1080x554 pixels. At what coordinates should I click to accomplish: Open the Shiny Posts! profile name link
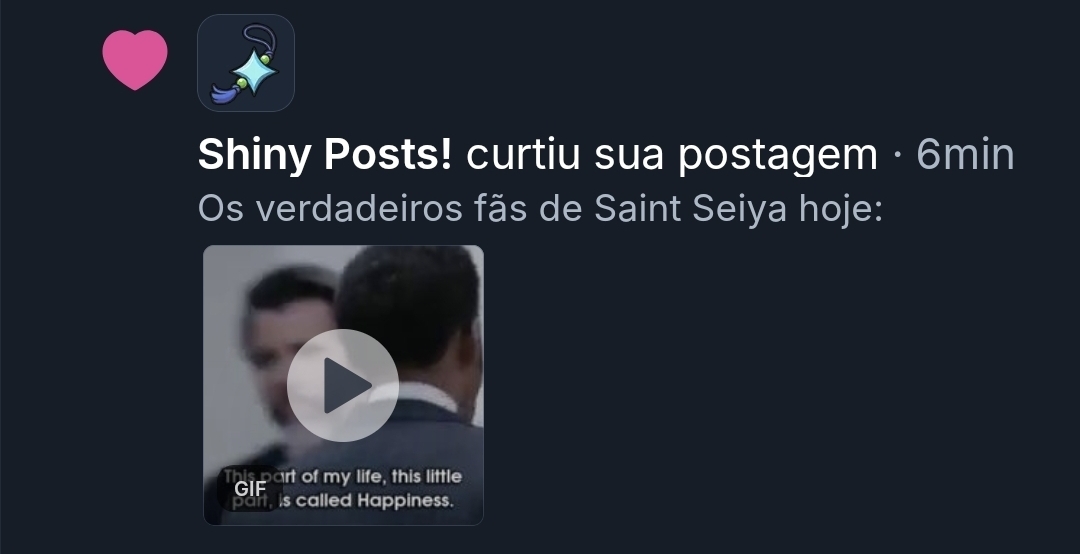[x=325, y=154]
